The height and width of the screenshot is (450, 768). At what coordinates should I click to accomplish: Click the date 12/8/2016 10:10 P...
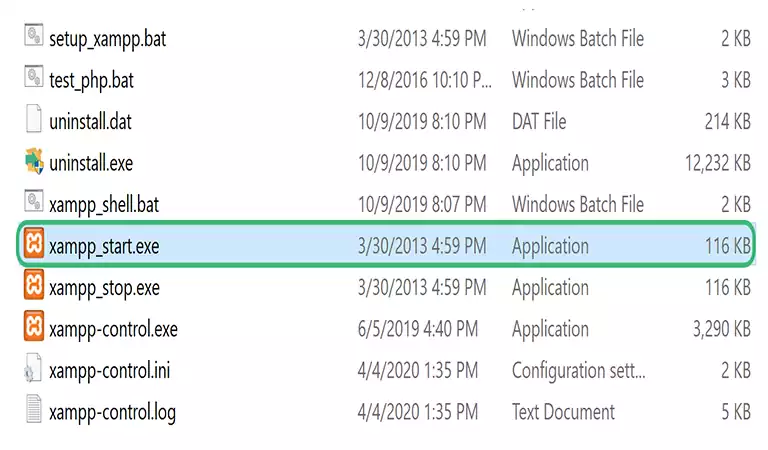(x=425, y=80)
